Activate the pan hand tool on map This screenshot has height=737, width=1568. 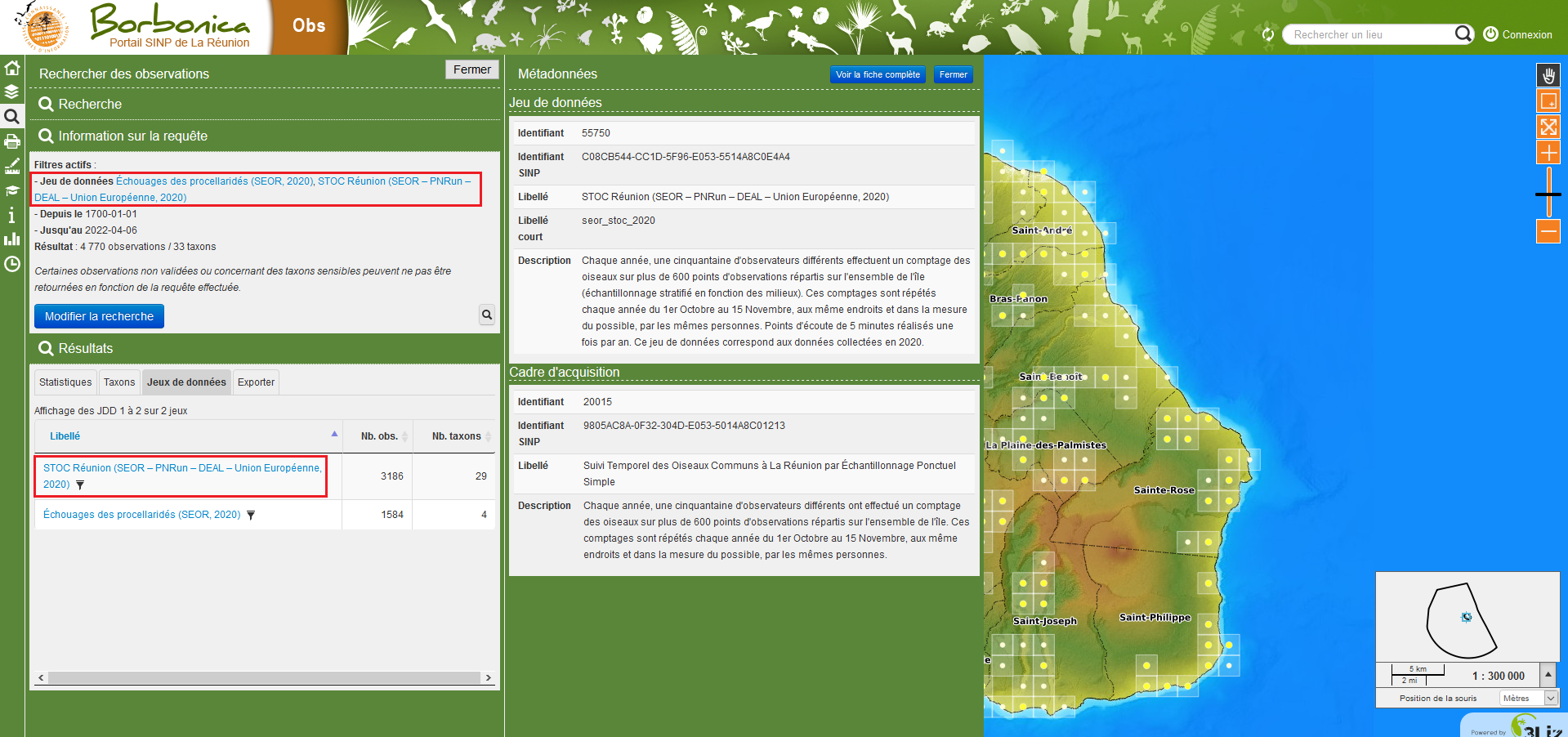point(1548,75)
